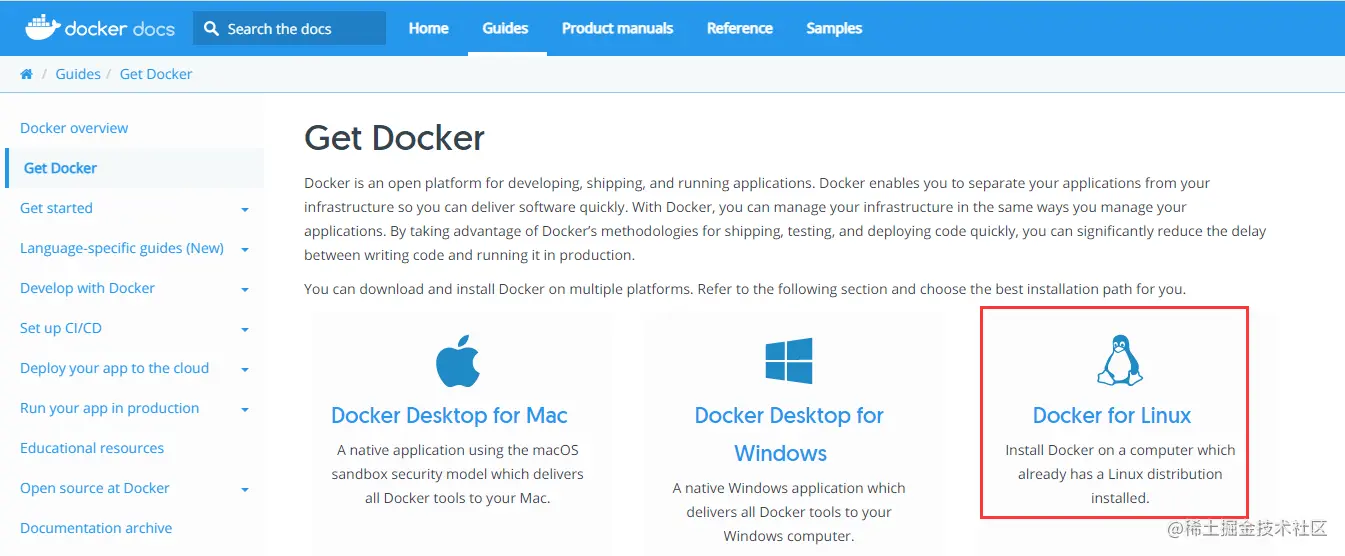
Task: Expand Open source at Docker arrow
Action: tap(245, 490)
